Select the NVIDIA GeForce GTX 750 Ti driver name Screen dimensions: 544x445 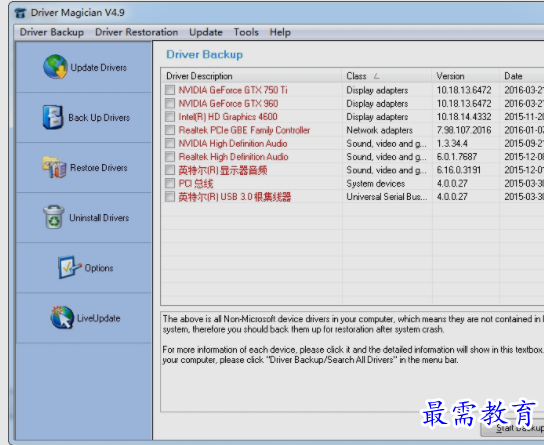(x=233, y=90)
